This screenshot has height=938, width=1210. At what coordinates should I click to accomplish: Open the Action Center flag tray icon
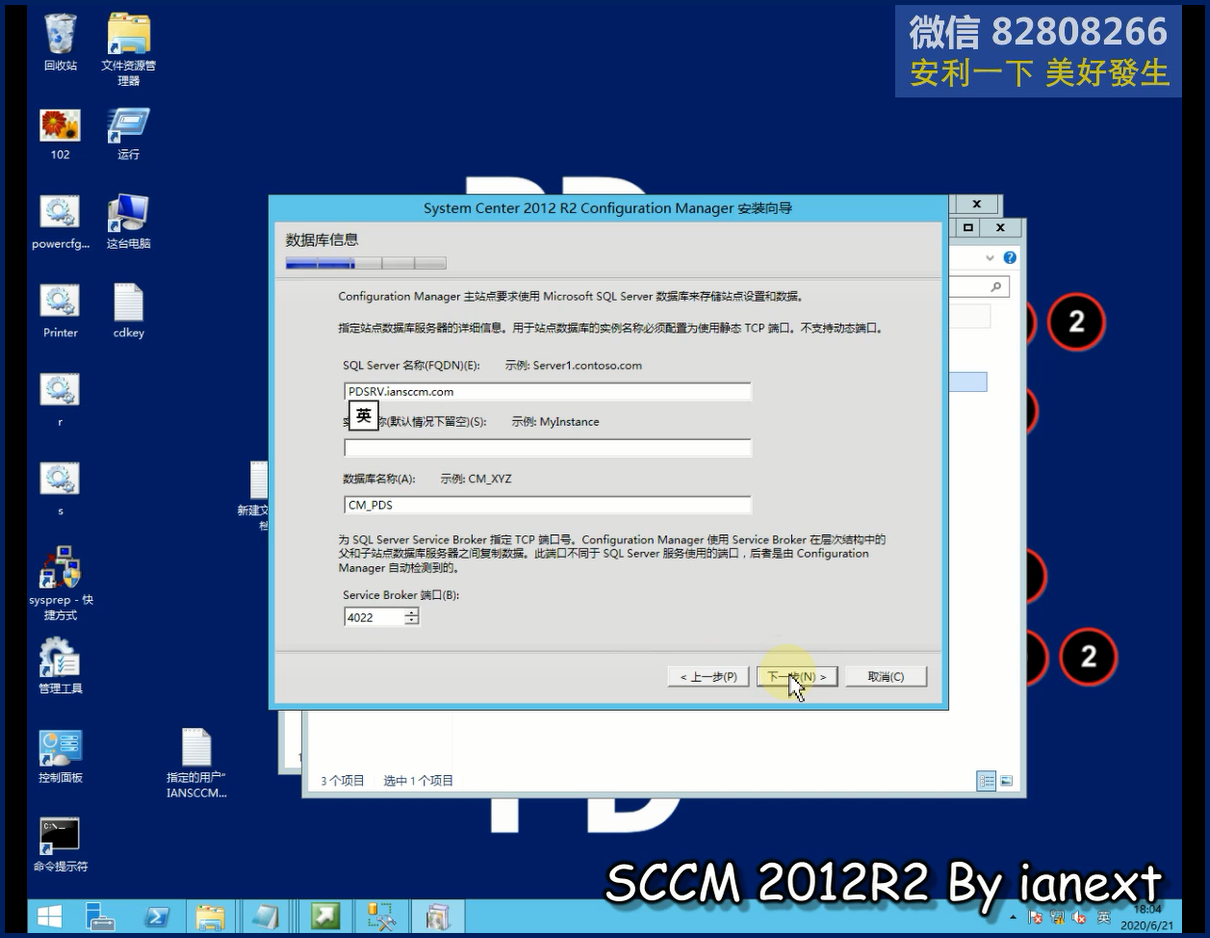(1036, 917)
